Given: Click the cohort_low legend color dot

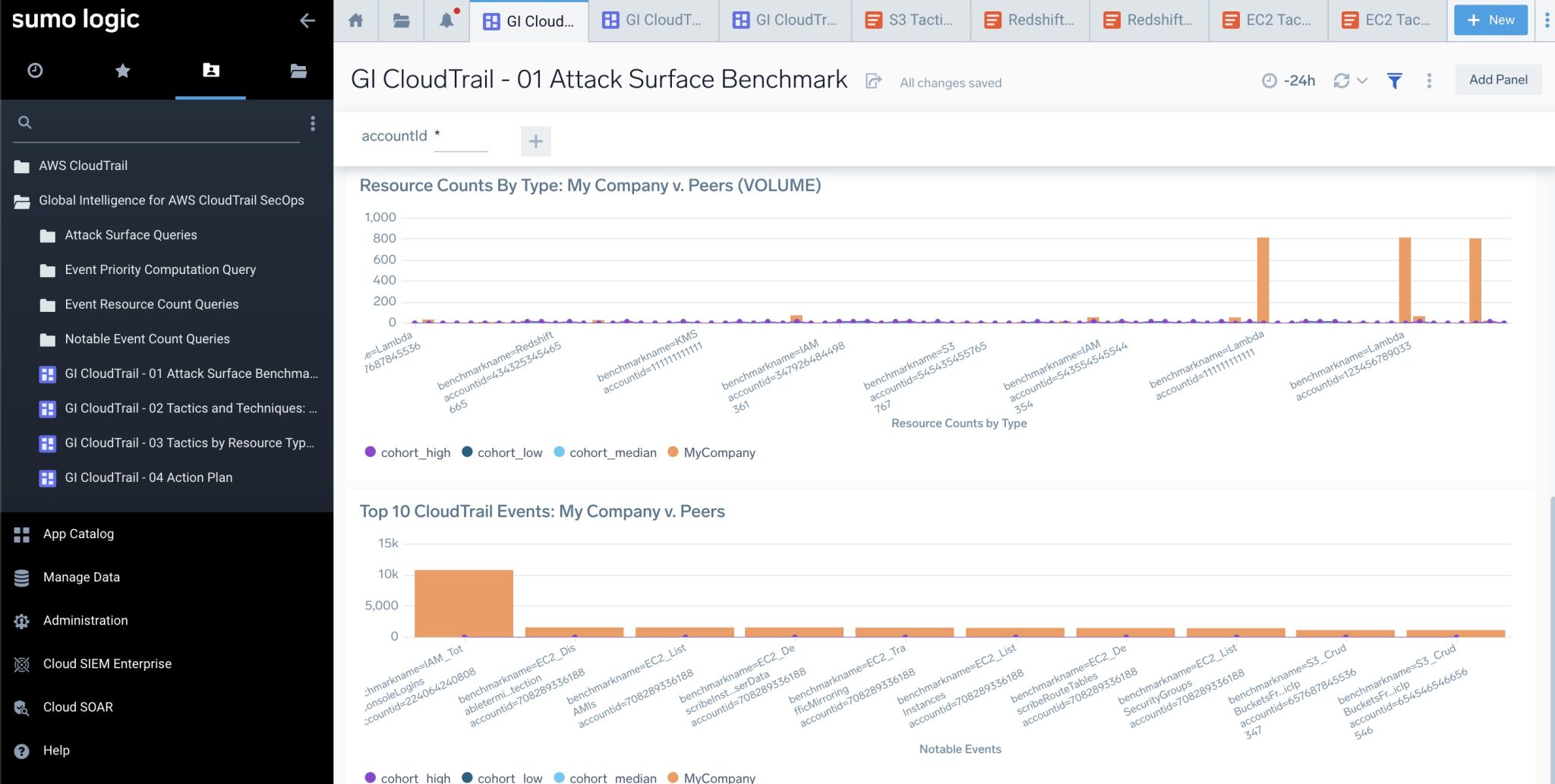Looking at the screenshot, I should coord(468,452).
